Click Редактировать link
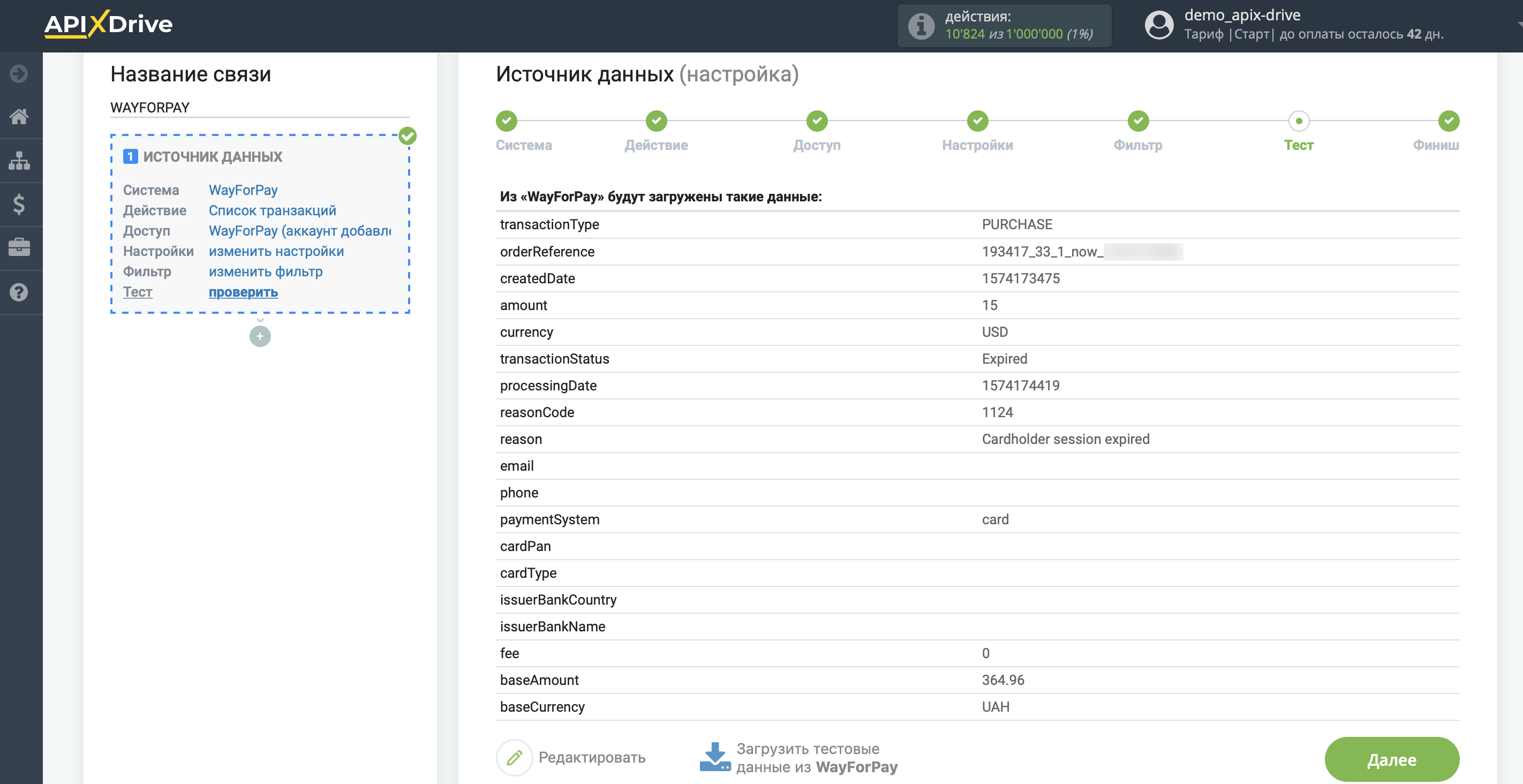This screenshot has width=1523, height=784. [592, 757]
